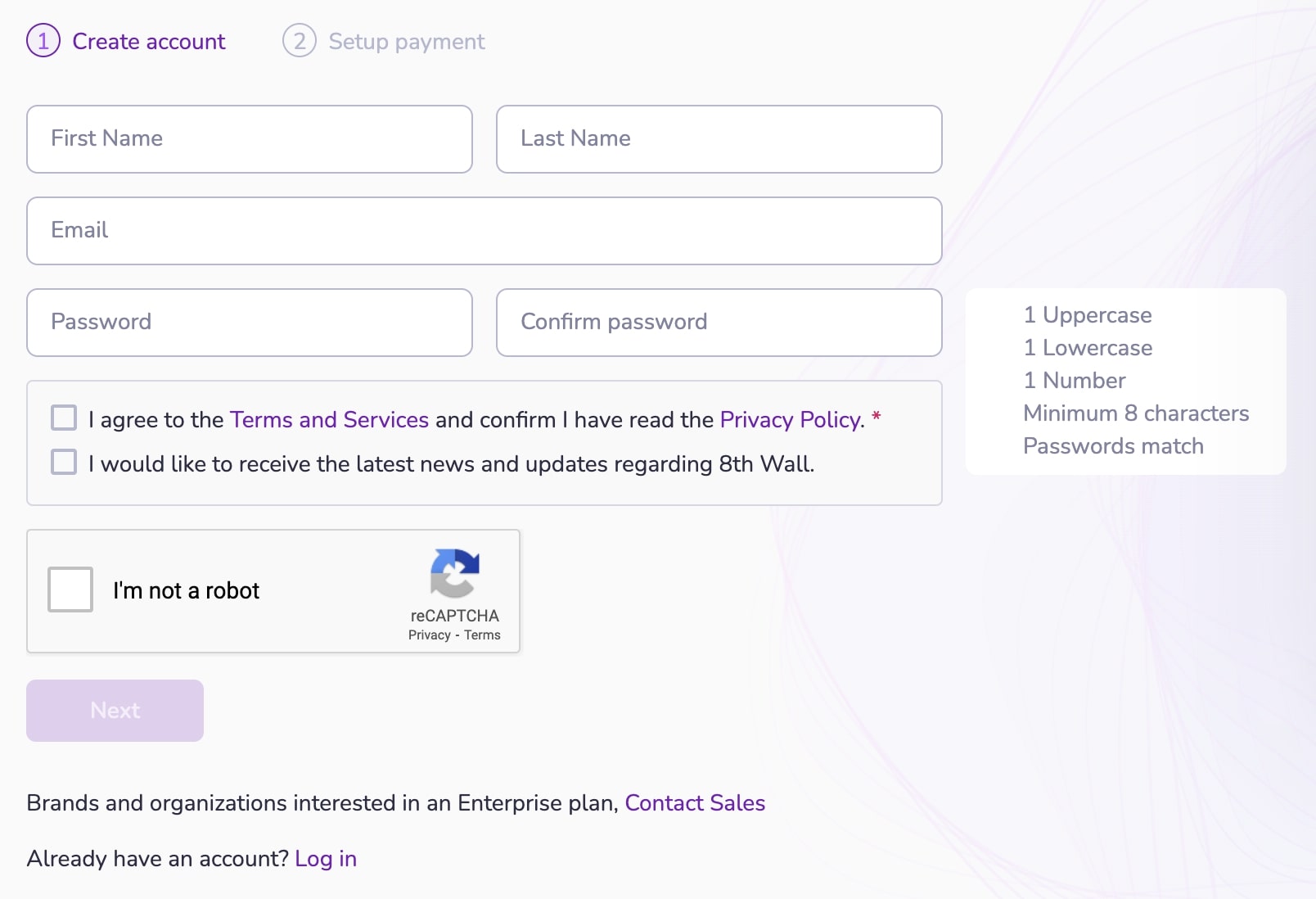The image size is (1316, 899).
Task: Focus the First Name field
Action: 250,139
